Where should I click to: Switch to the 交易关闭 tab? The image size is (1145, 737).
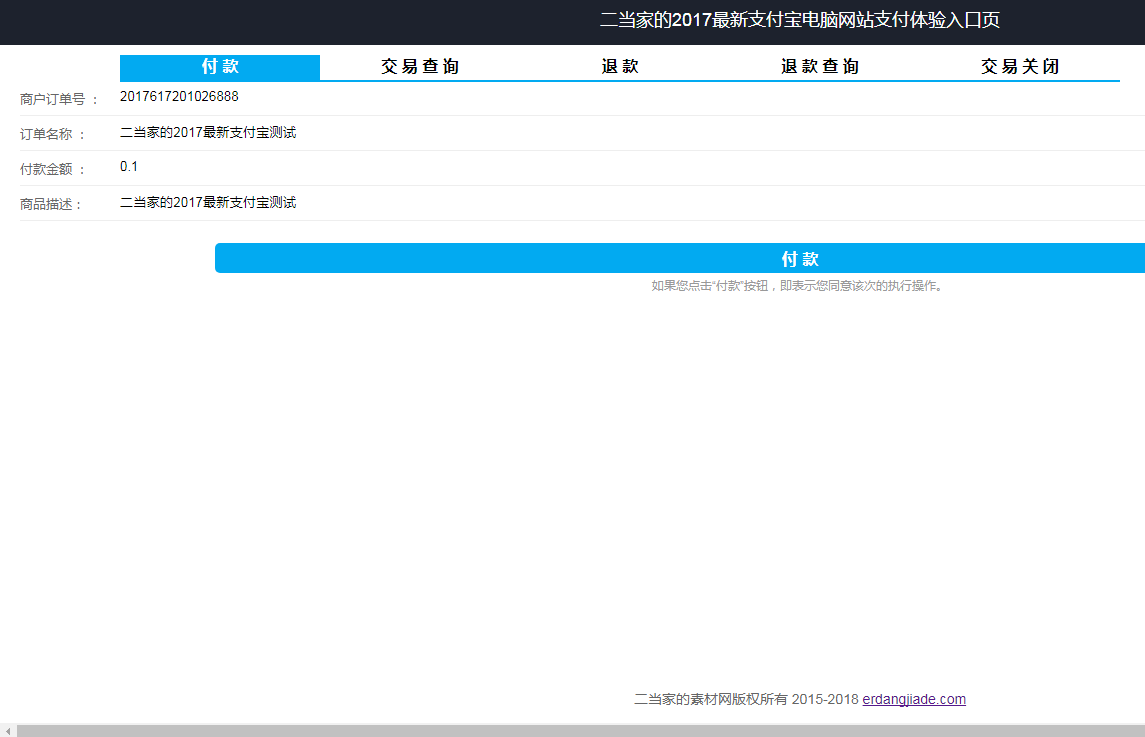pos(1020,67)
